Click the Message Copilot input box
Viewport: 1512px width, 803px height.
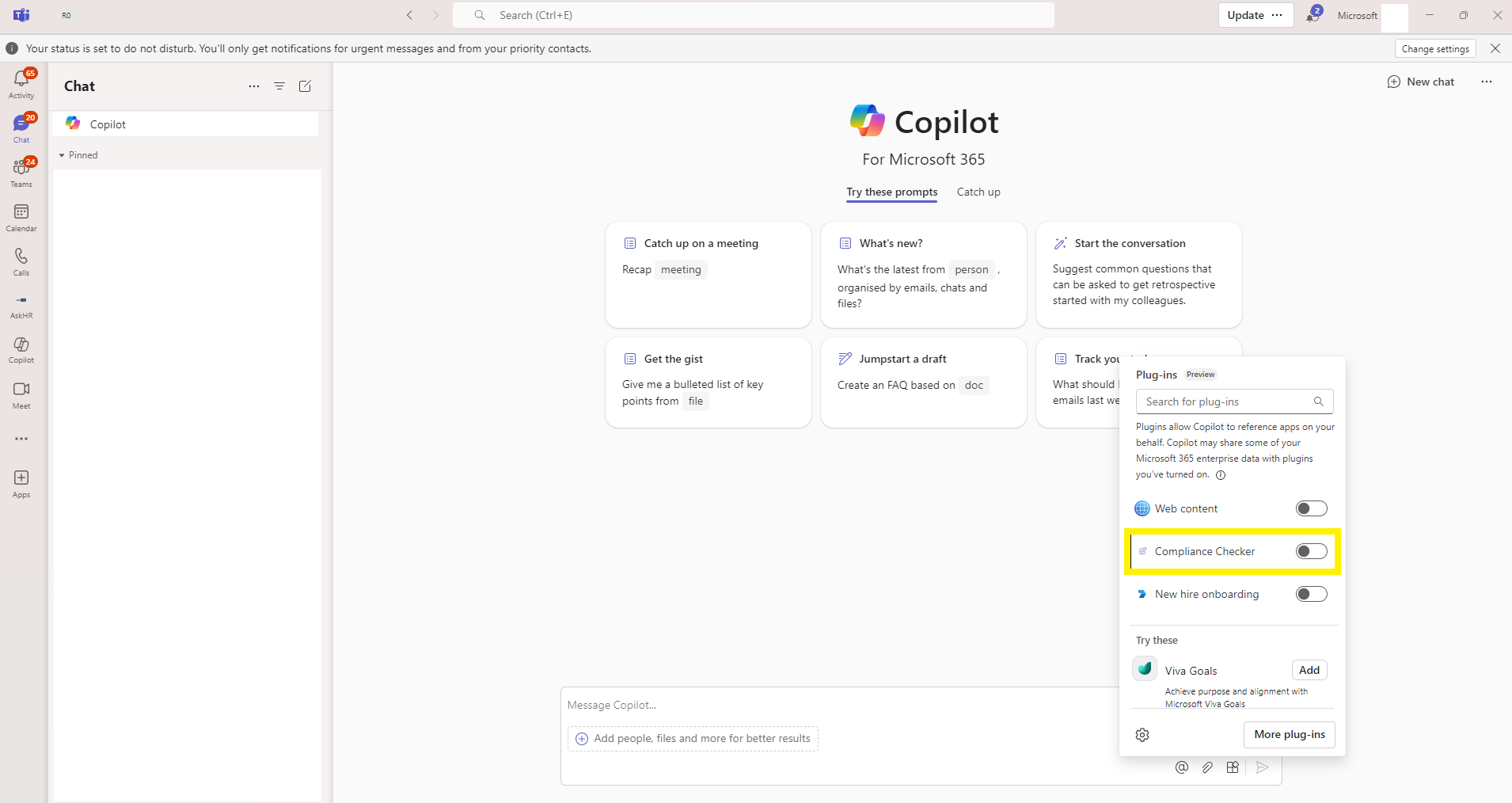point(841,705)
